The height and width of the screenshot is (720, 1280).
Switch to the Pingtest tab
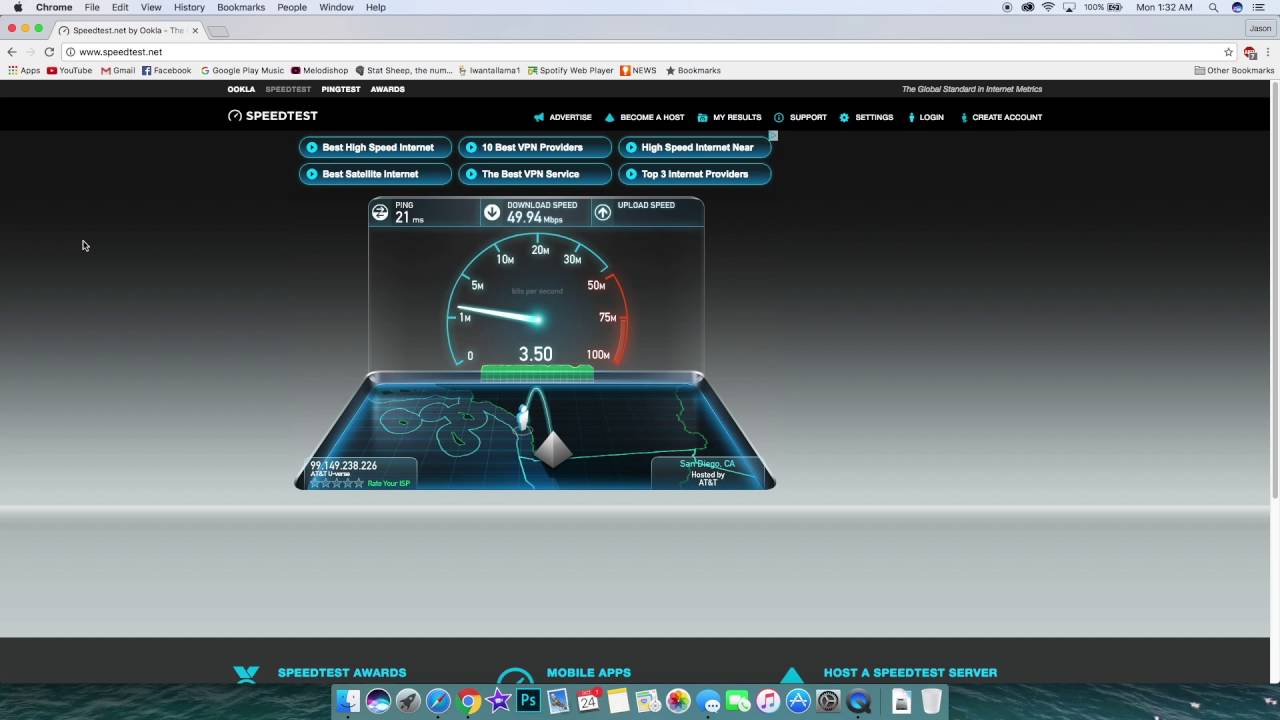pos(341,89)
